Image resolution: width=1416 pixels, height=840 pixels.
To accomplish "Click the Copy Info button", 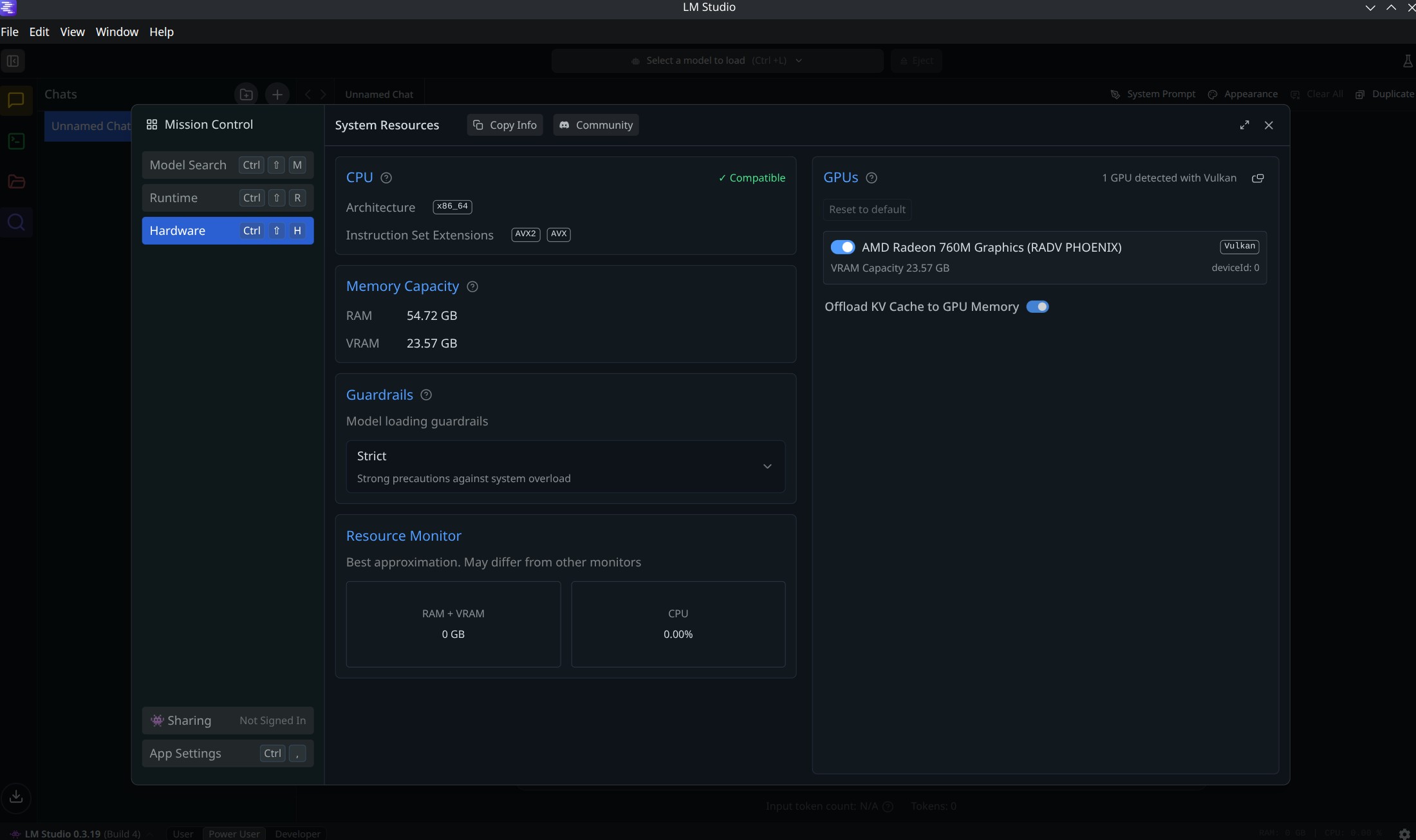I will 505,125.
